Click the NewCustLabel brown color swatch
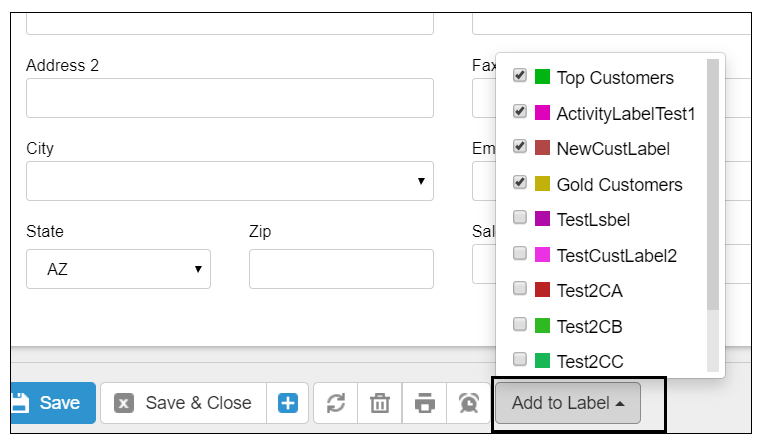This screenshot has width=763, height=441. [542, 147]
